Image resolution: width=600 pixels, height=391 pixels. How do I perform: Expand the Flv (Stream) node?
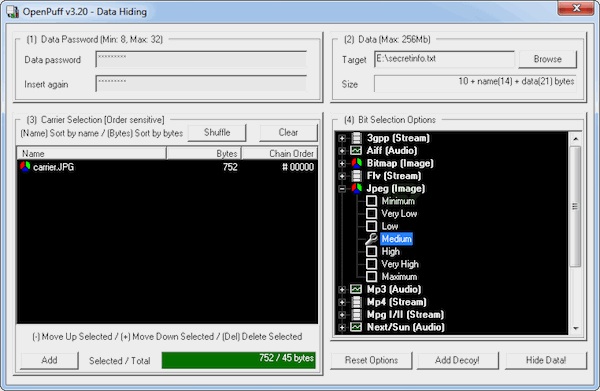(x=342, y=176)
